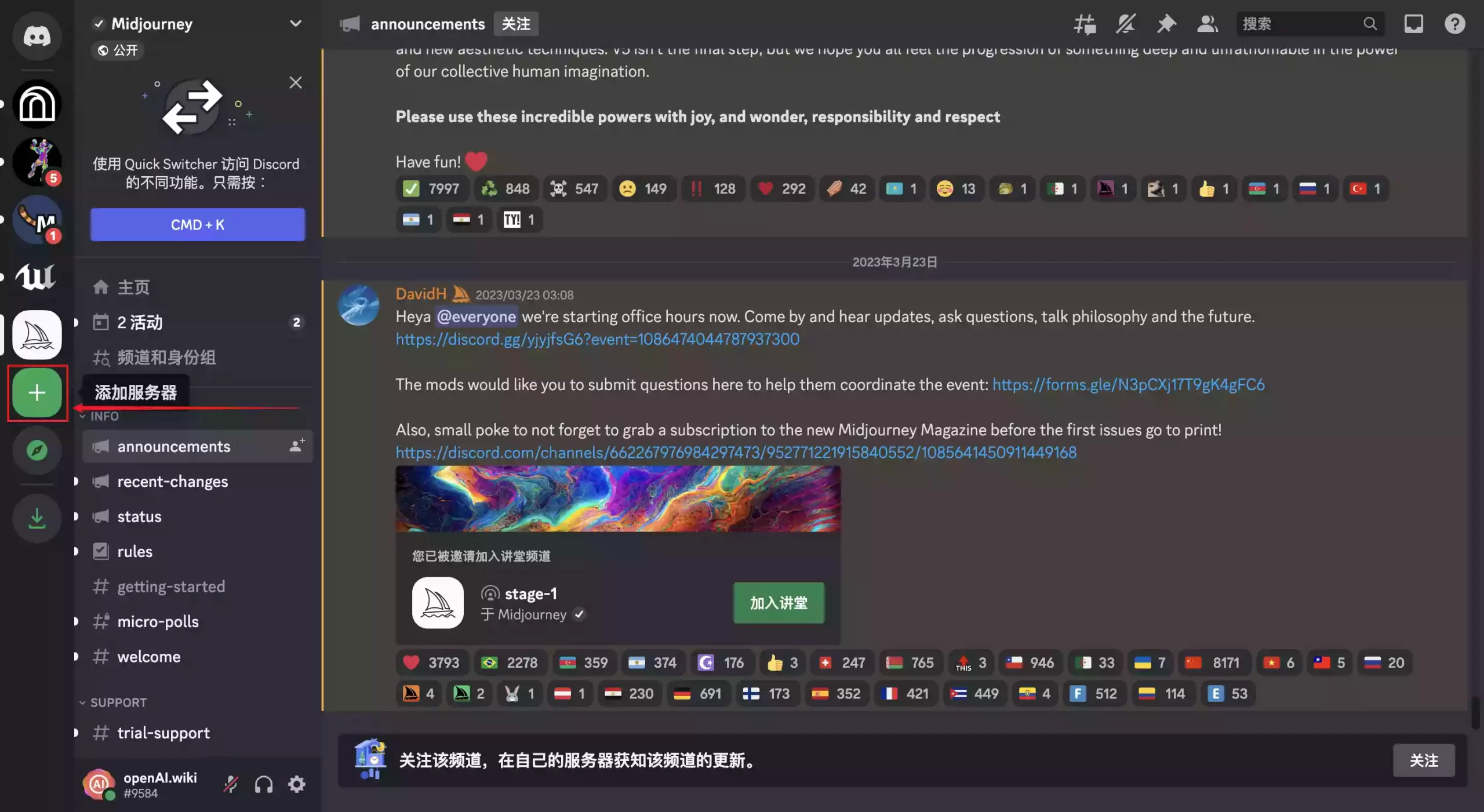Open the notifications/bell mute icon
Screen dimensions: 1484x812
[x=1126, y=24]
